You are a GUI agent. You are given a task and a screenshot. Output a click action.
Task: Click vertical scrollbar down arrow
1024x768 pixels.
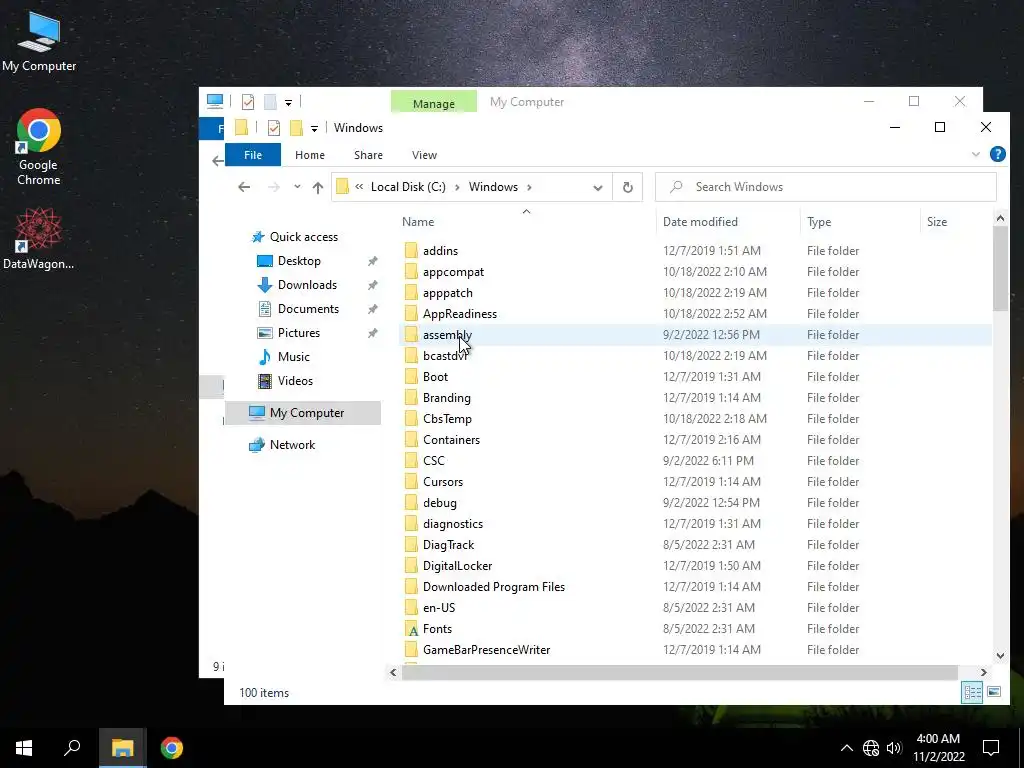1000,656
